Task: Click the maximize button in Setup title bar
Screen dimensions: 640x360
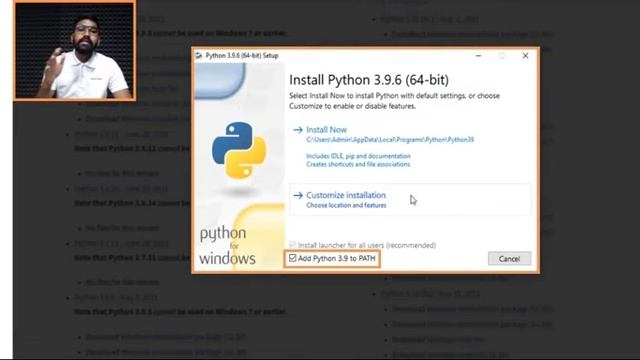Action: click(502, 56)
